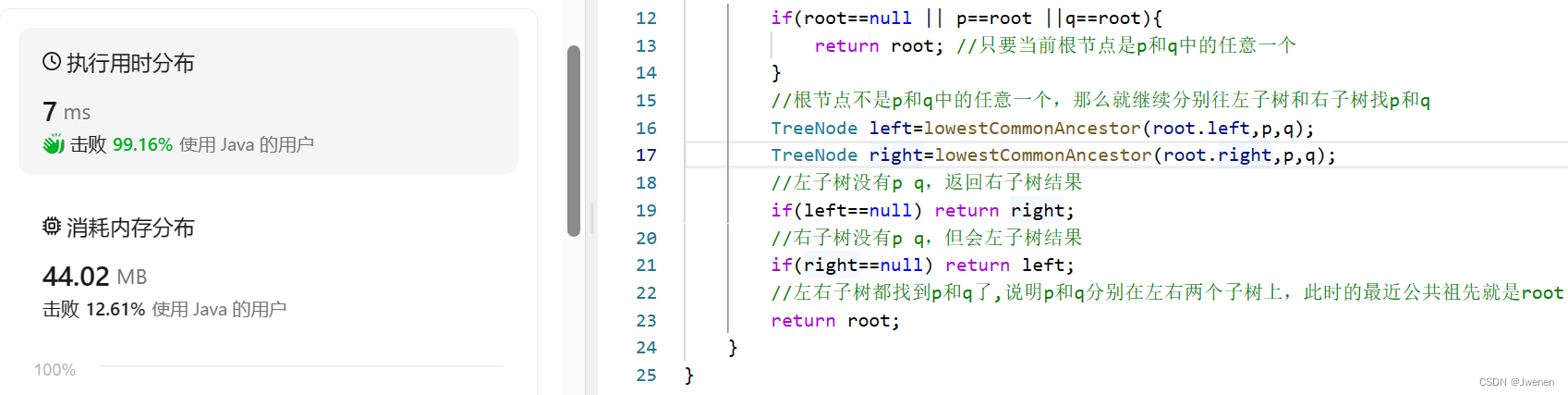Click the clock icon beside 执行用时分布
1568x395 pixels.
click(52, 62)
